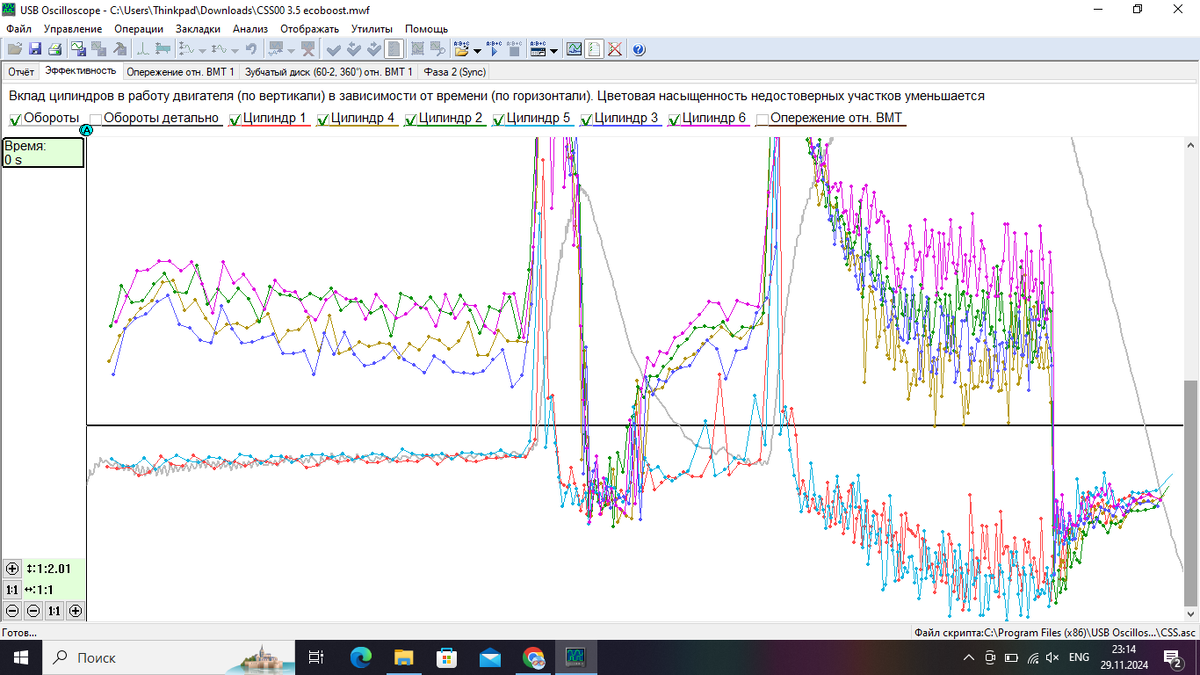
Task: Open a file with the folder toolbar icon
Action: (14, 48)
